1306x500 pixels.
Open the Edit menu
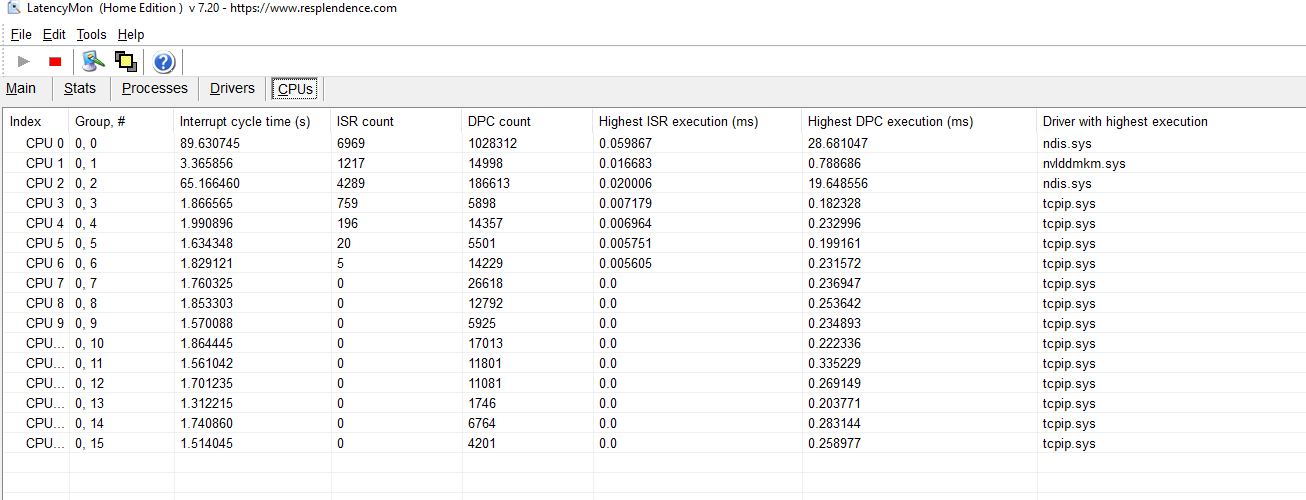[x=54, y=34]
